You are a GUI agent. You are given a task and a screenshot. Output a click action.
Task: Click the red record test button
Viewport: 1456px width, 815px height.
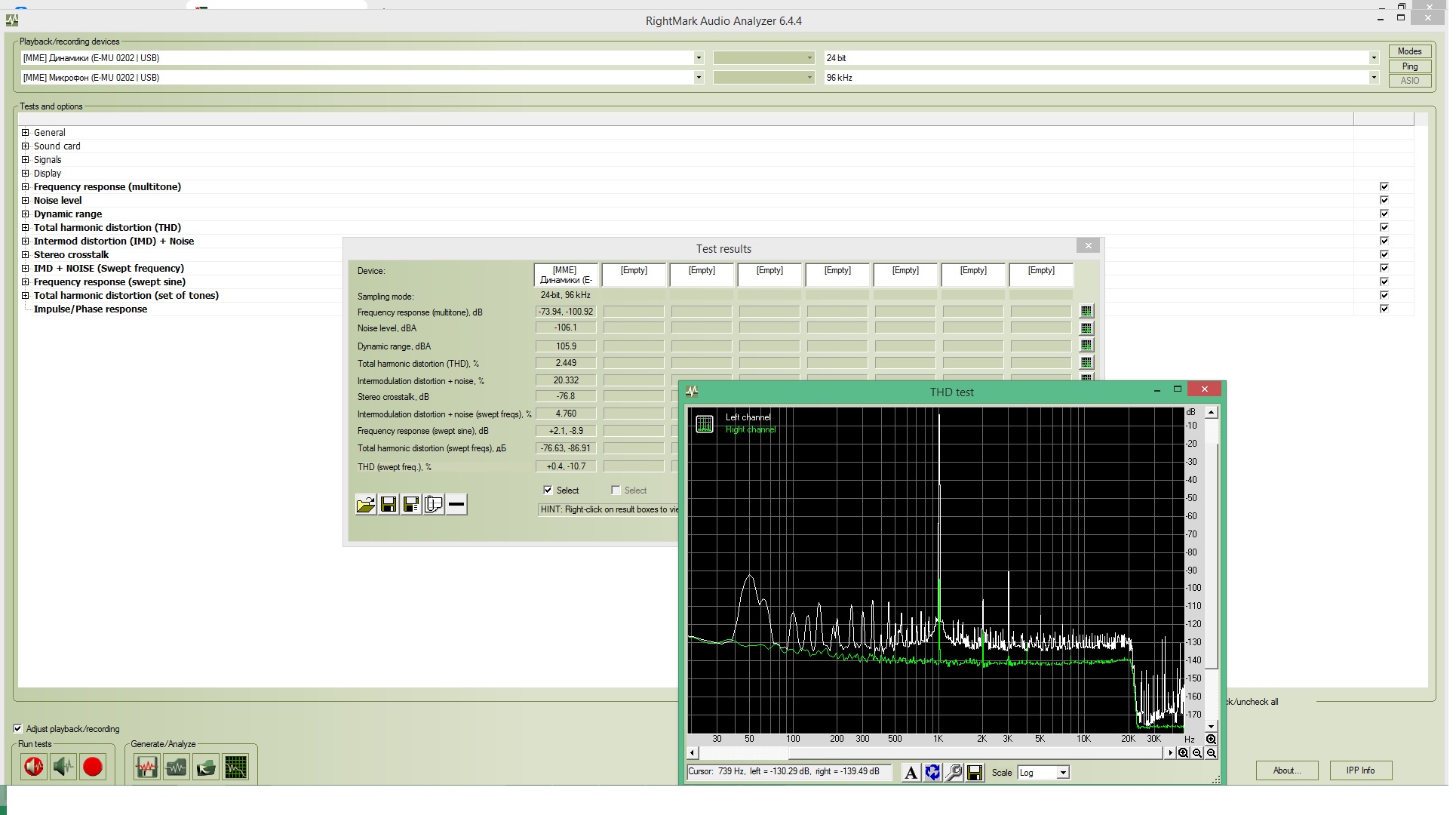(93, 767)
